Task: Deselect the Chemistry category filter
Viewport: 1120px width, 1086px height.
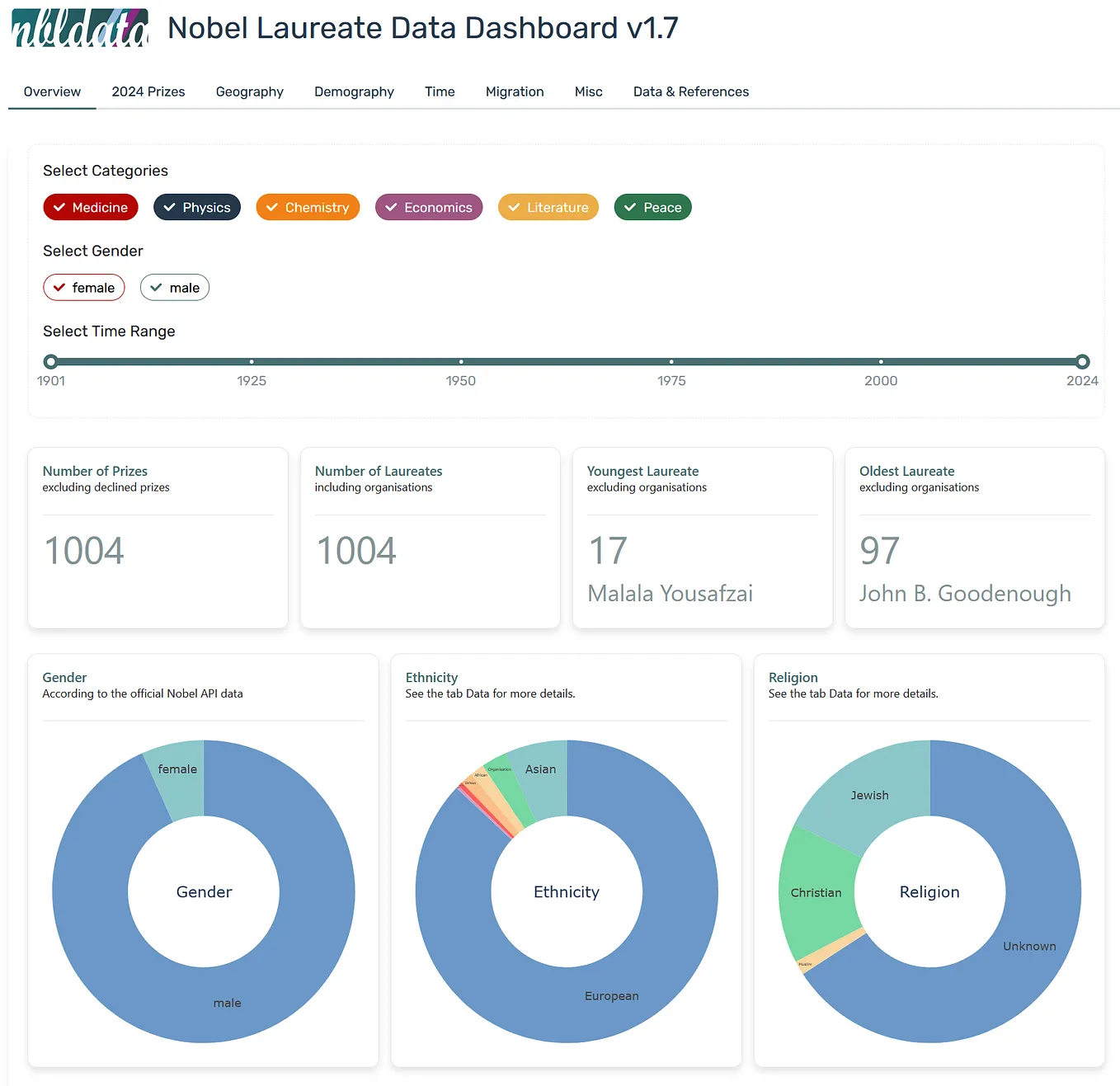Action: [308, 207]
